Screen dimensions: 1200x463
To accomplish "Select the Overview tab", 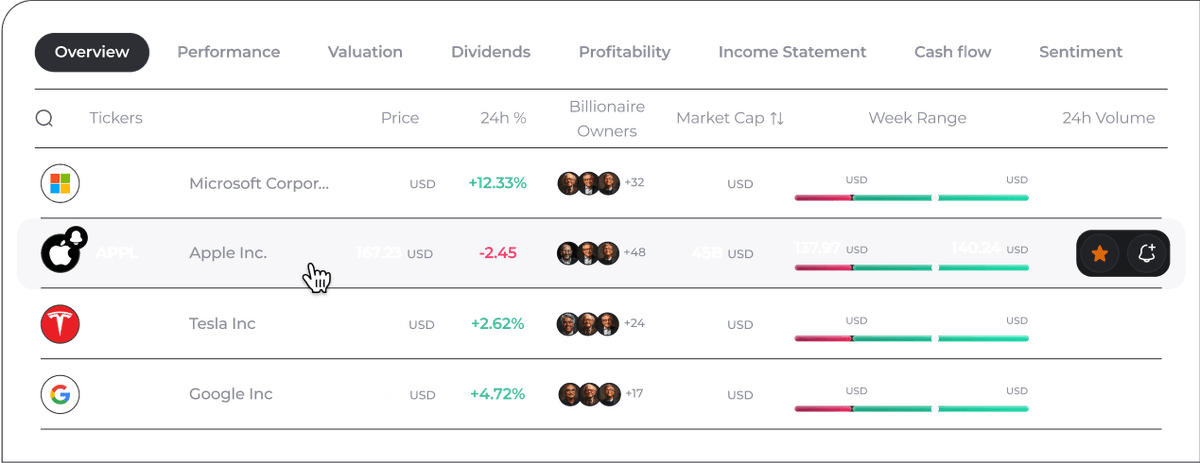I will click(x=92, y=53).
